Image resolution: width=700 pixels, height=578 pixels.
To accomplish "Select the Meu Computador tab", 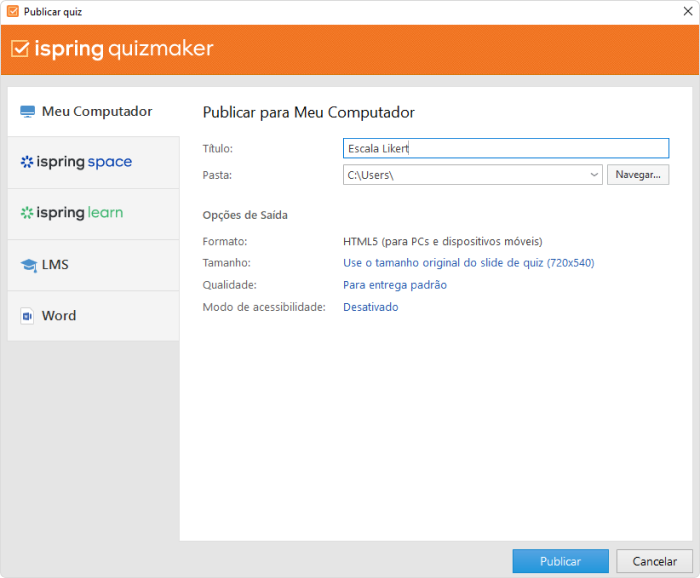I will 93,112.
